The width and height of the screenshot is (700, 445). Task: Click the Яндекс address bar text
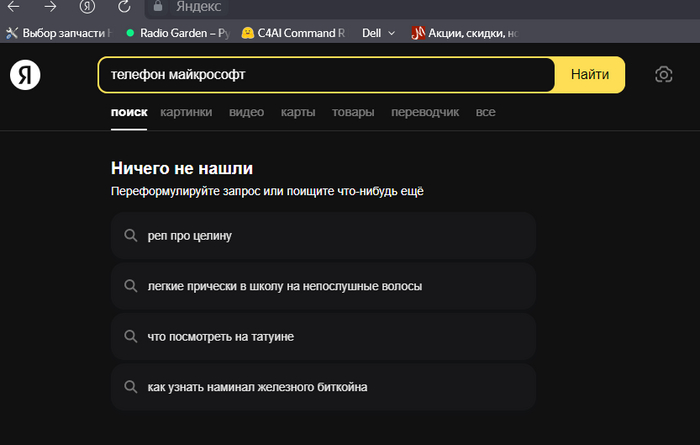pos(198,6)
